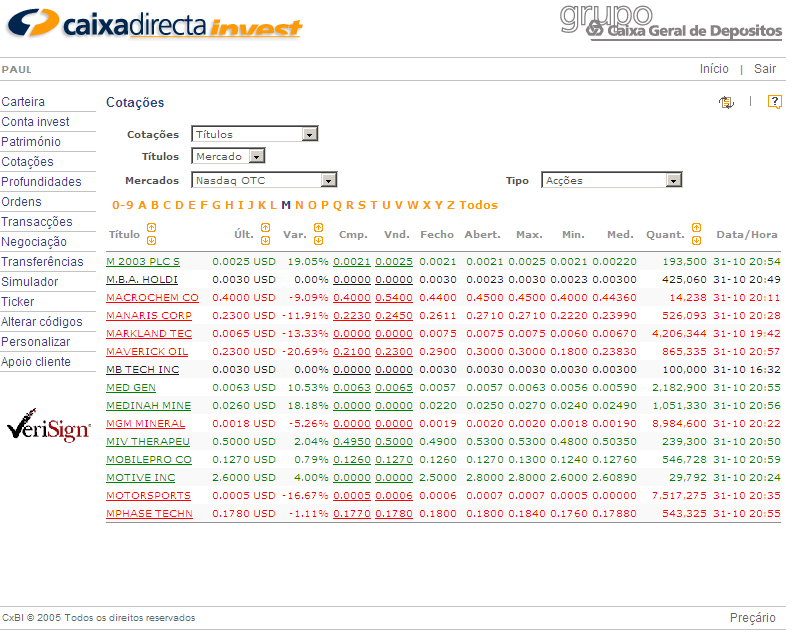803x635 pixels.
Task: Expand the Mercados dropdown (Nasdaq OTC)
Action: pos(264,180)
